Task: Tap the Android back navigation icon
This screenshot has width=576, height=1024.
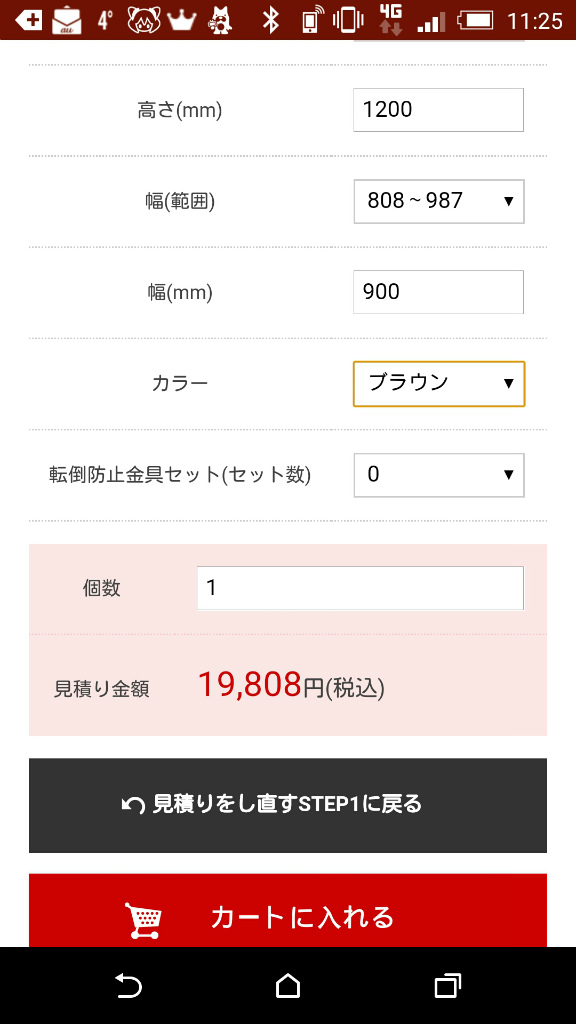Action: [129, 985]
